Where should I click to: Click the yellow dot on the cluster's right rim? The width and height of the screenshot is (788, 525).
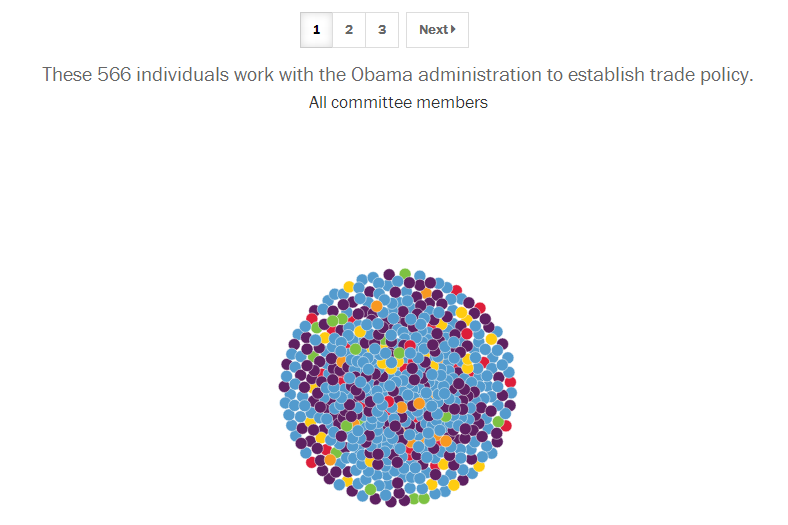click(491, 339)
